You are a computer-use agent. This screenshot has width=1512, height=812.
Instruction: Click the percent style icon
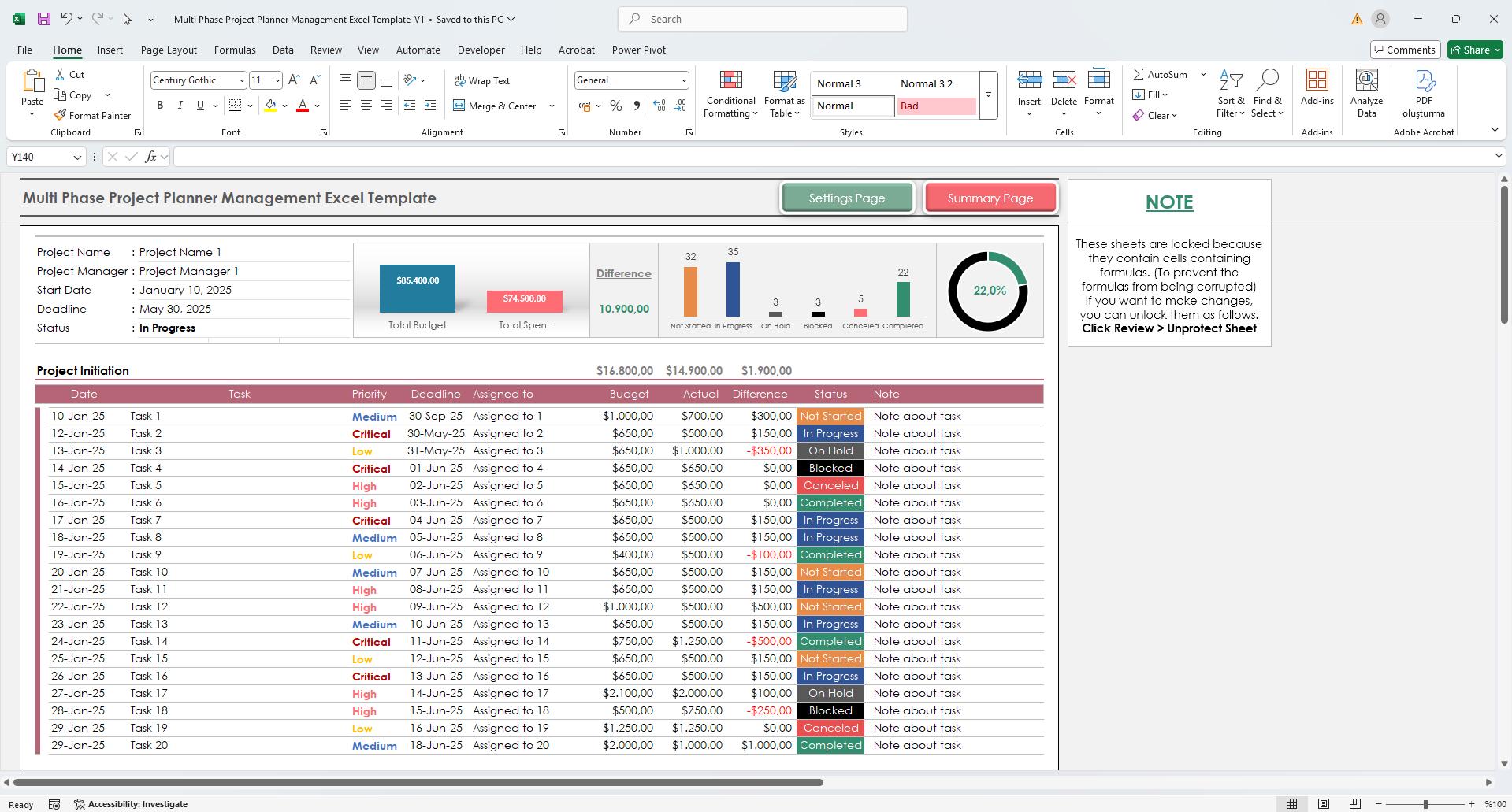pyautogui.click(x=616, y=106)
